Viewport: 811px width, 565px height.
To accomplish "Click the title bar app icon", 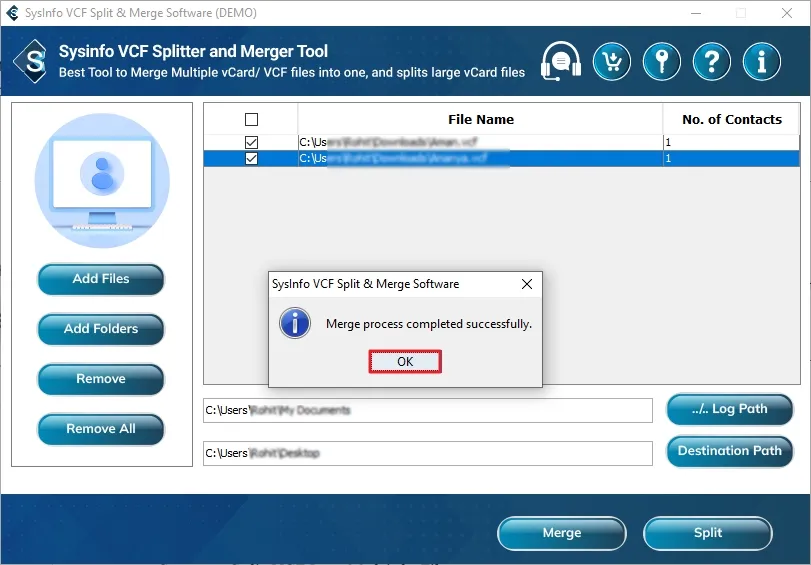I will pyautogui.click(x=12, y=12).
